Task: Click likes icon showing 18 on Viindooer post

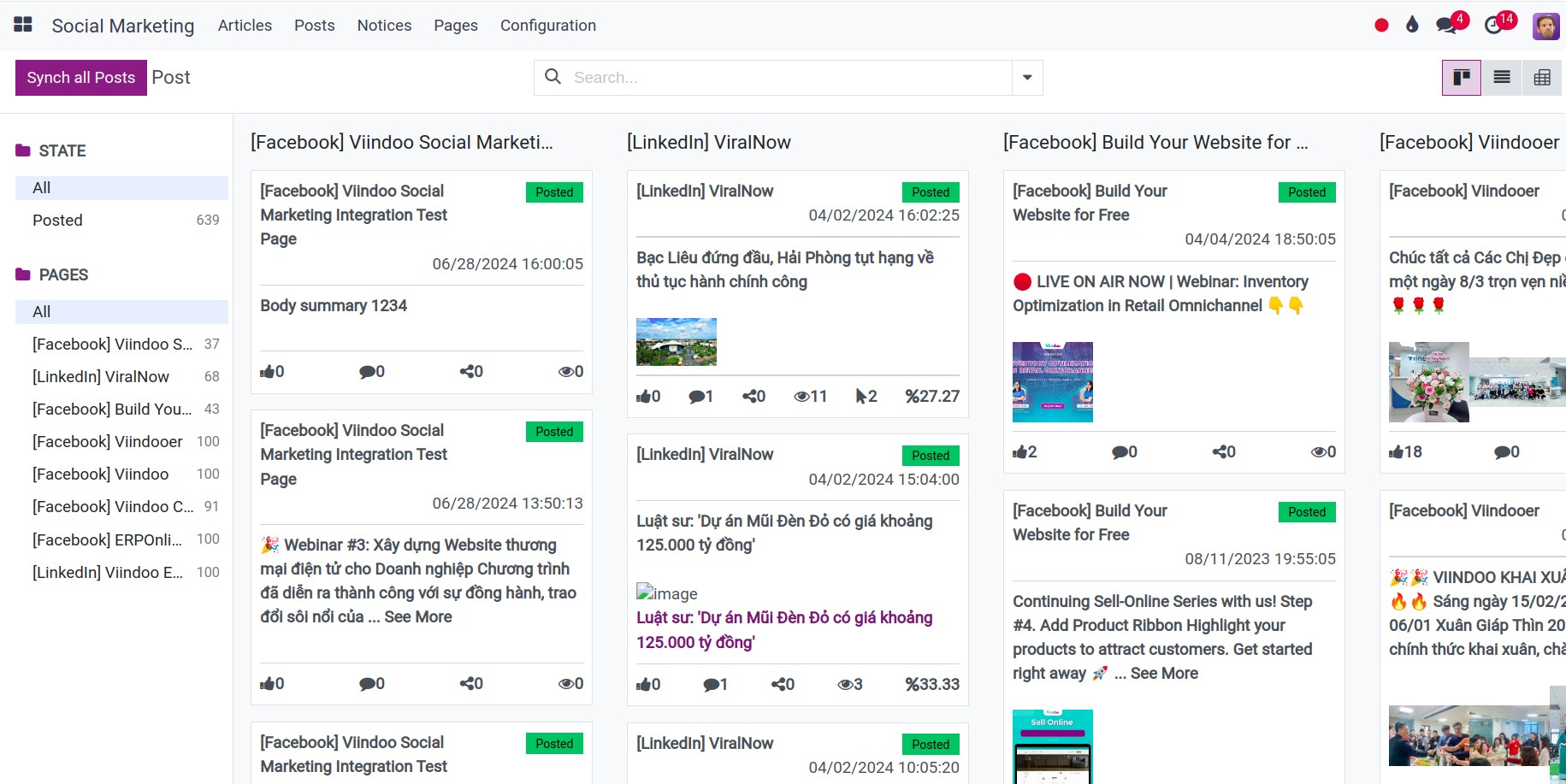Action: click(x=1396, y=451)
